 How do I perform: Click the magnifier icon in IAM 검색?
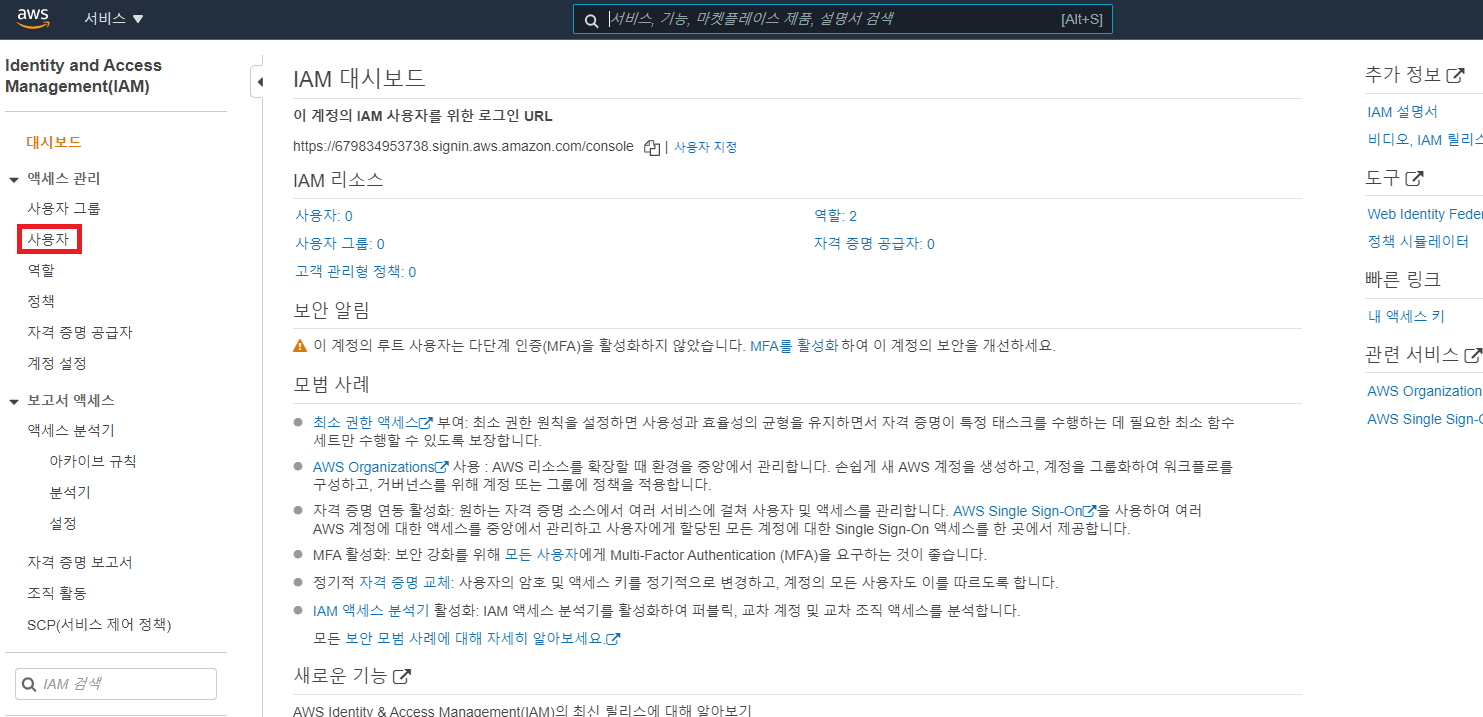click(x=29, y=684)
